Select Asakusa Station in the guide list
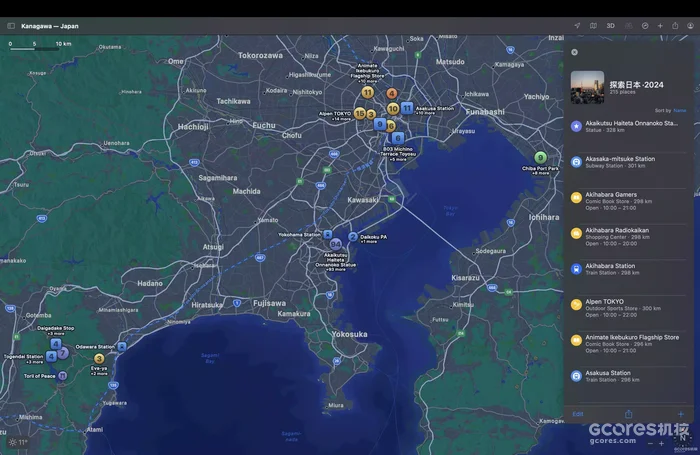700x455 pixels. [629, 376]
